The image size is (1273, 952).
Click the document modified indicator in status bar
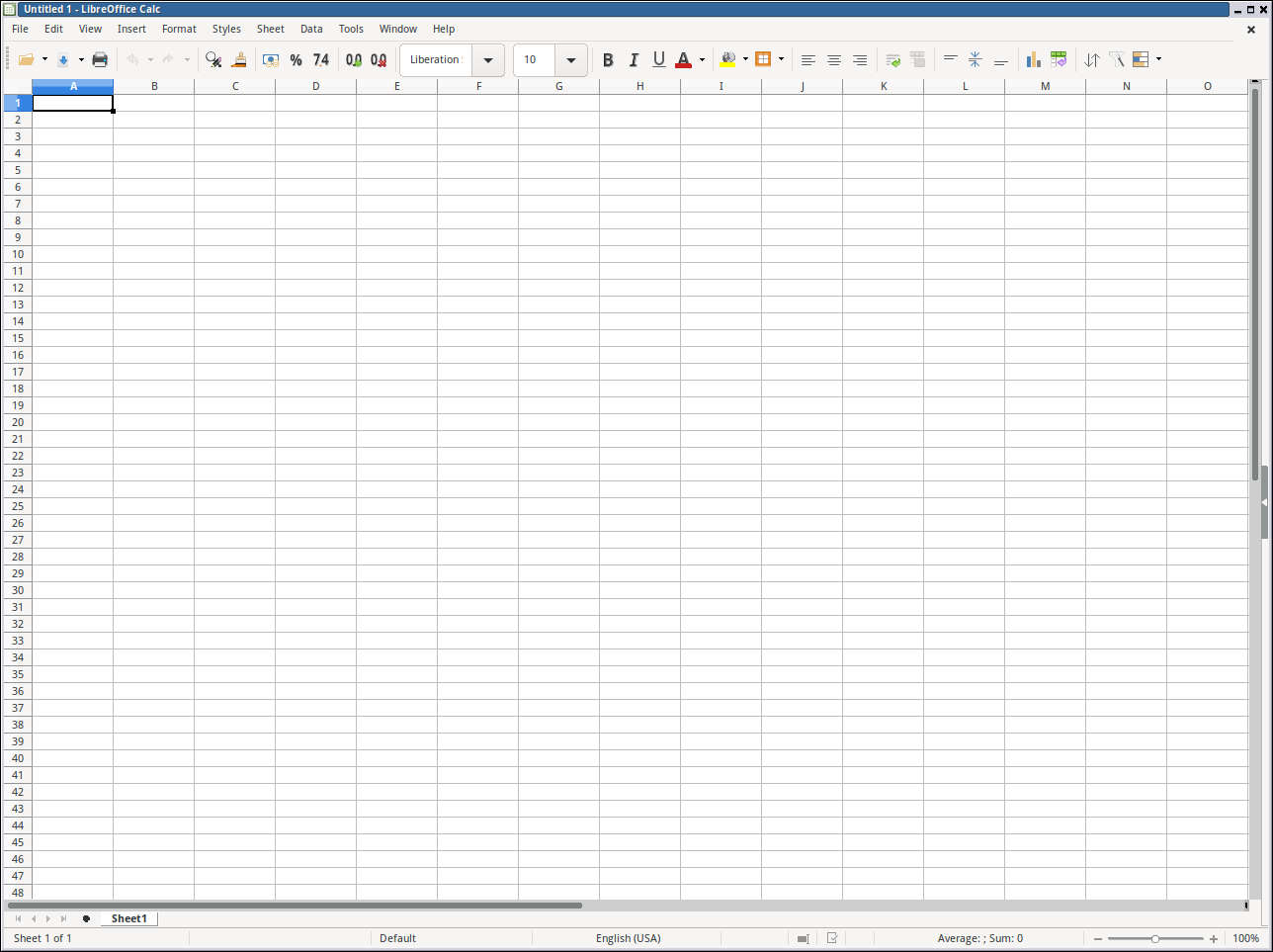coord(832,938)
